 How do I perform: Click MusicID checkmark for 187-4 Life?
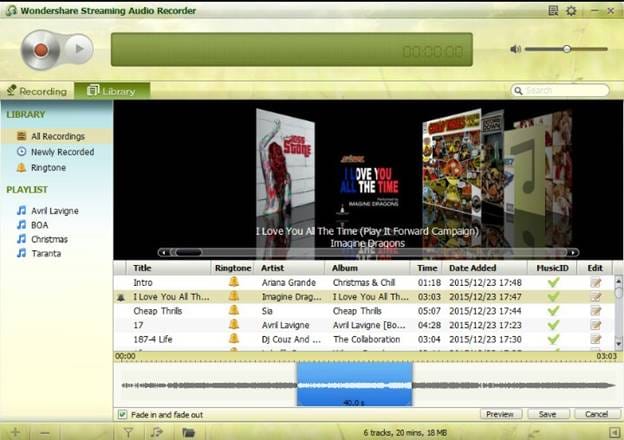point(553,339)
